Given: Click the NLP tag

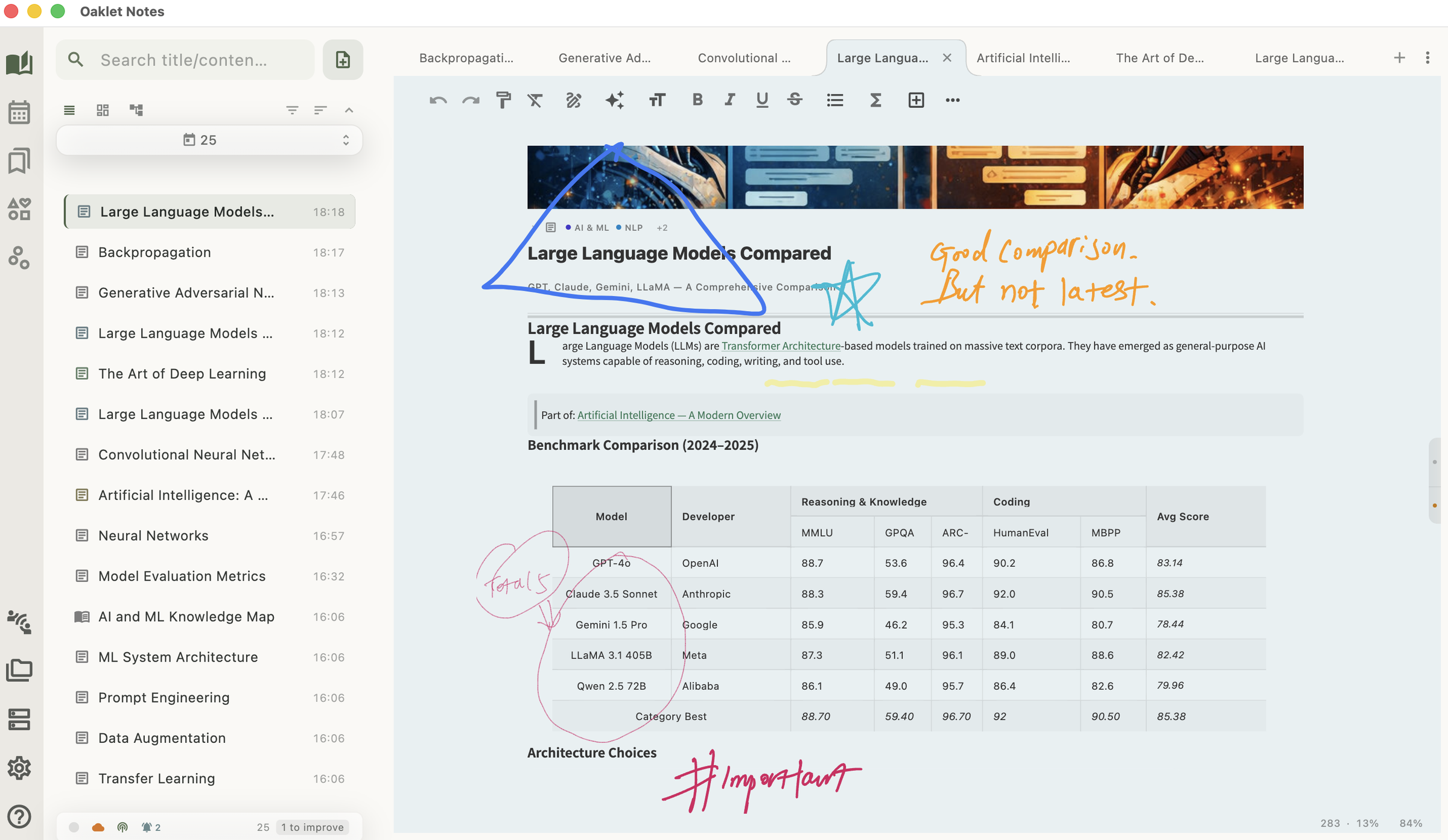Looking at the screenshot, I should pos(629,227).
